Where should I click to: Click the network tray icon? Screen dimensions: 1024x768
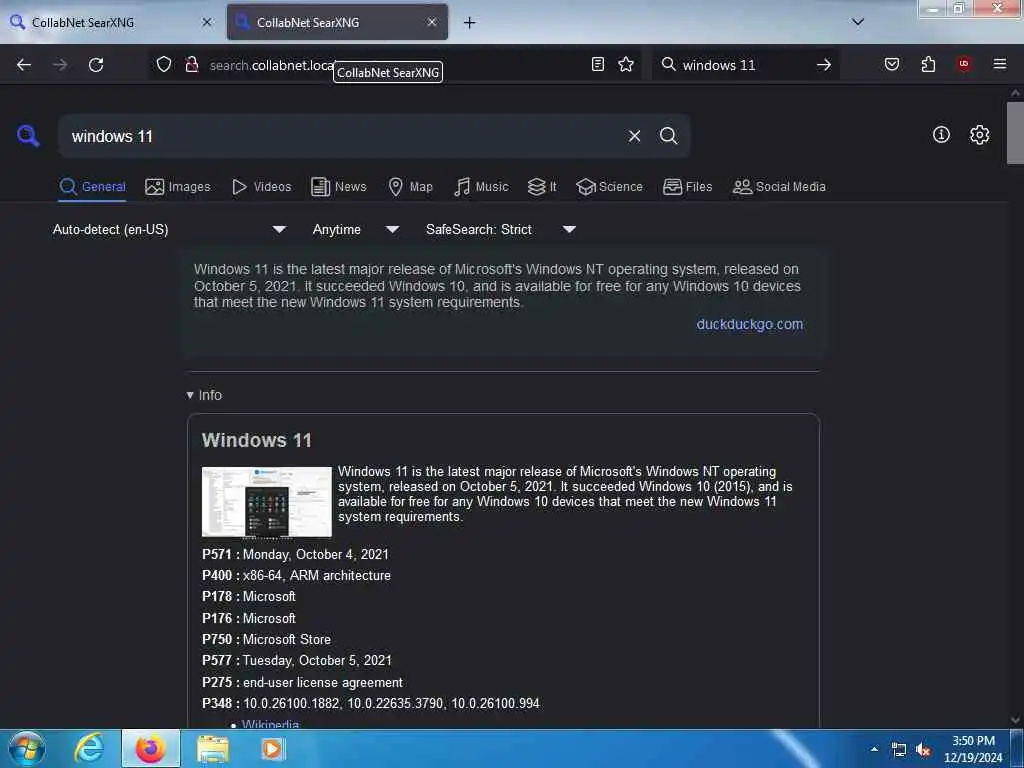point(899,750)
